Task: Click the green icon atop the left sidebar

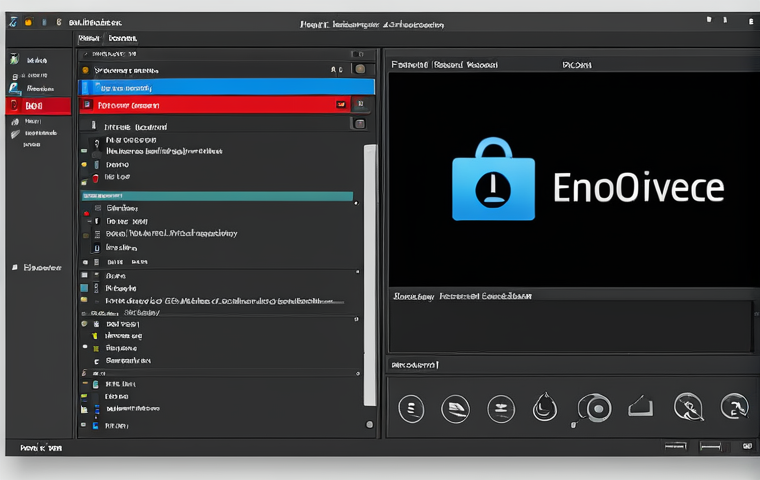Action: (x=15, y=59)
